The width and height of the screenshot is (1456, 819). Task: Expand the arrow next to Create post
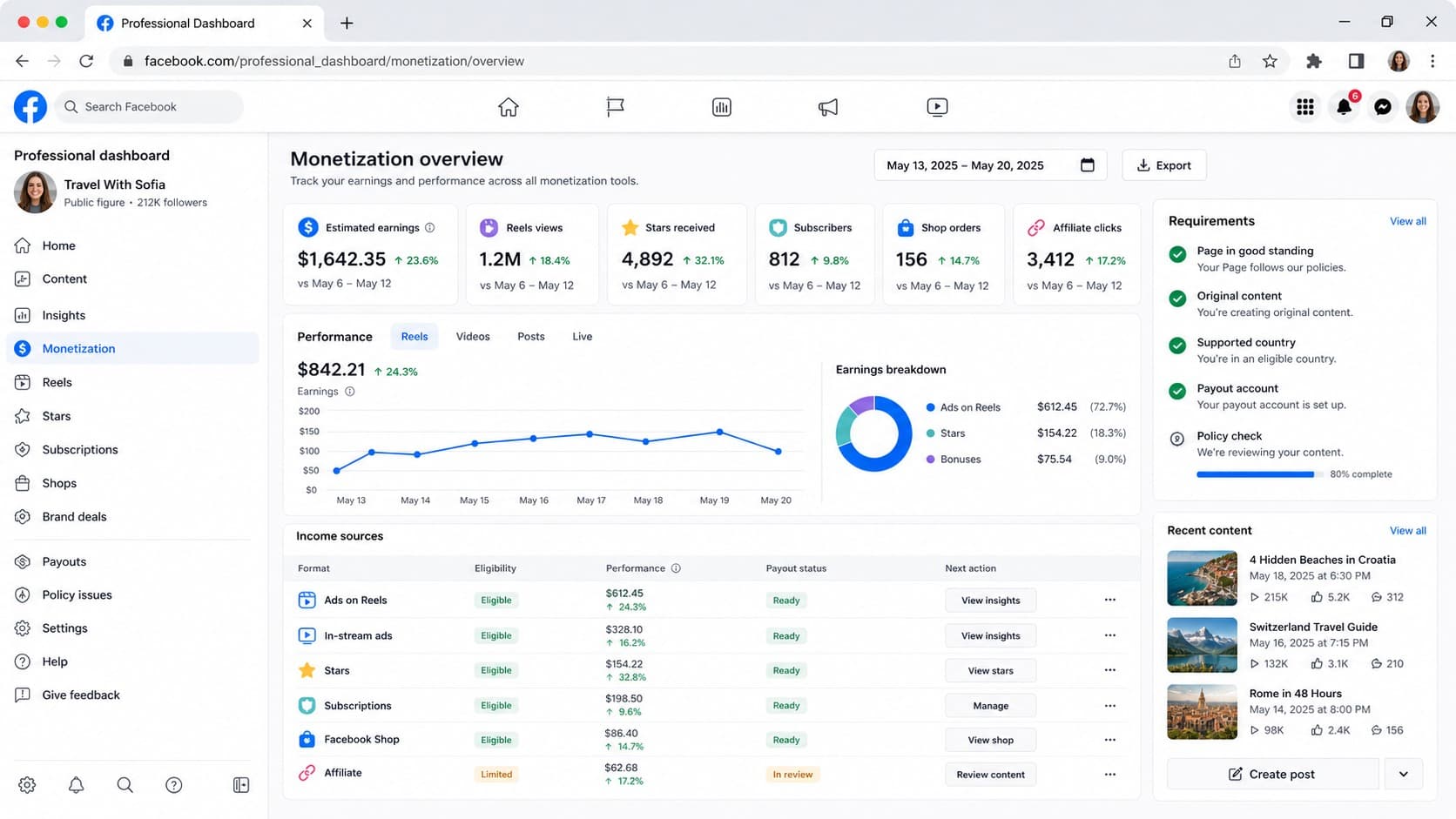tap(1403, 774)
